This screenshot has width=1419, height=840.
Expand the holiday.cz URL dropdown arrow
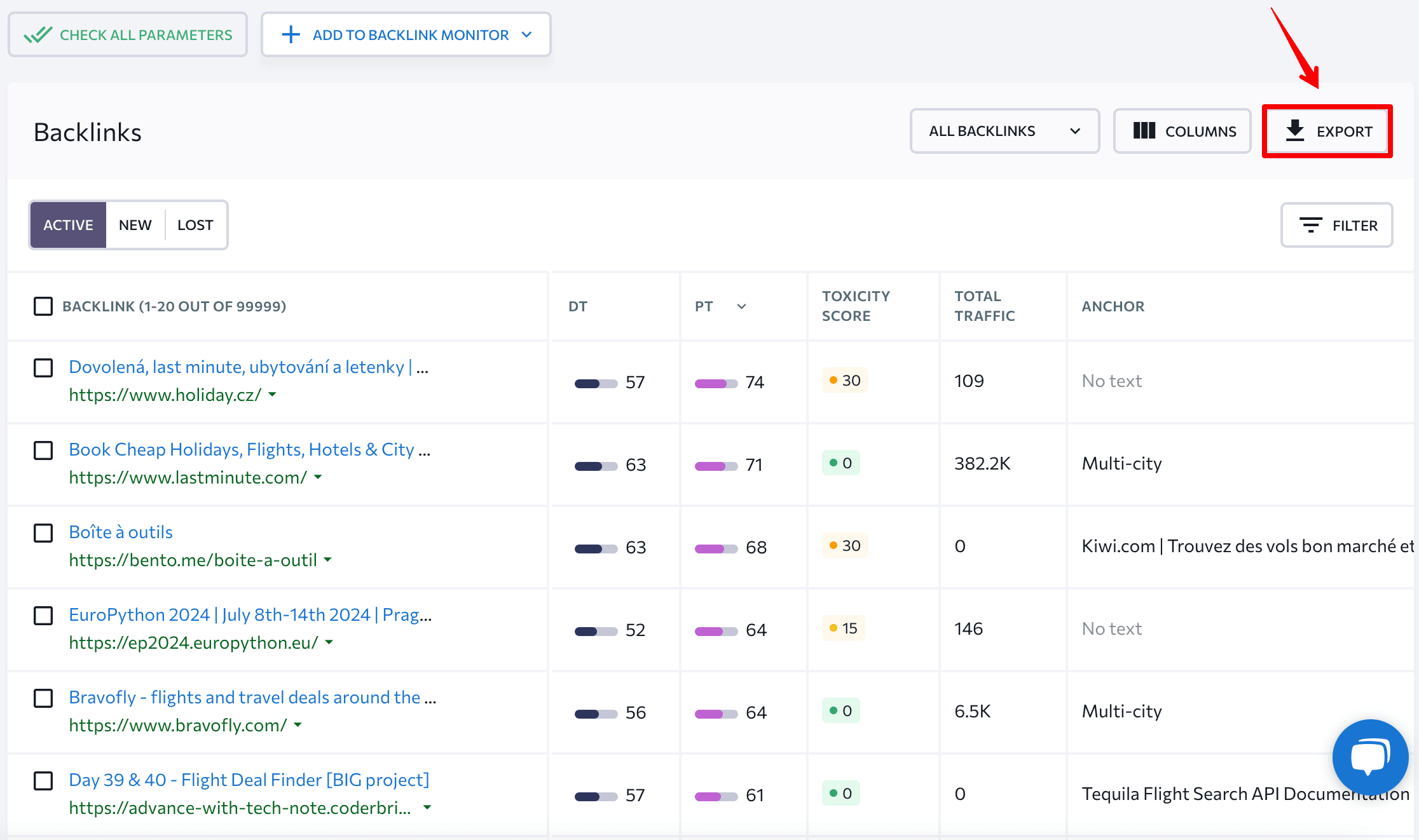tap(273, 395)
